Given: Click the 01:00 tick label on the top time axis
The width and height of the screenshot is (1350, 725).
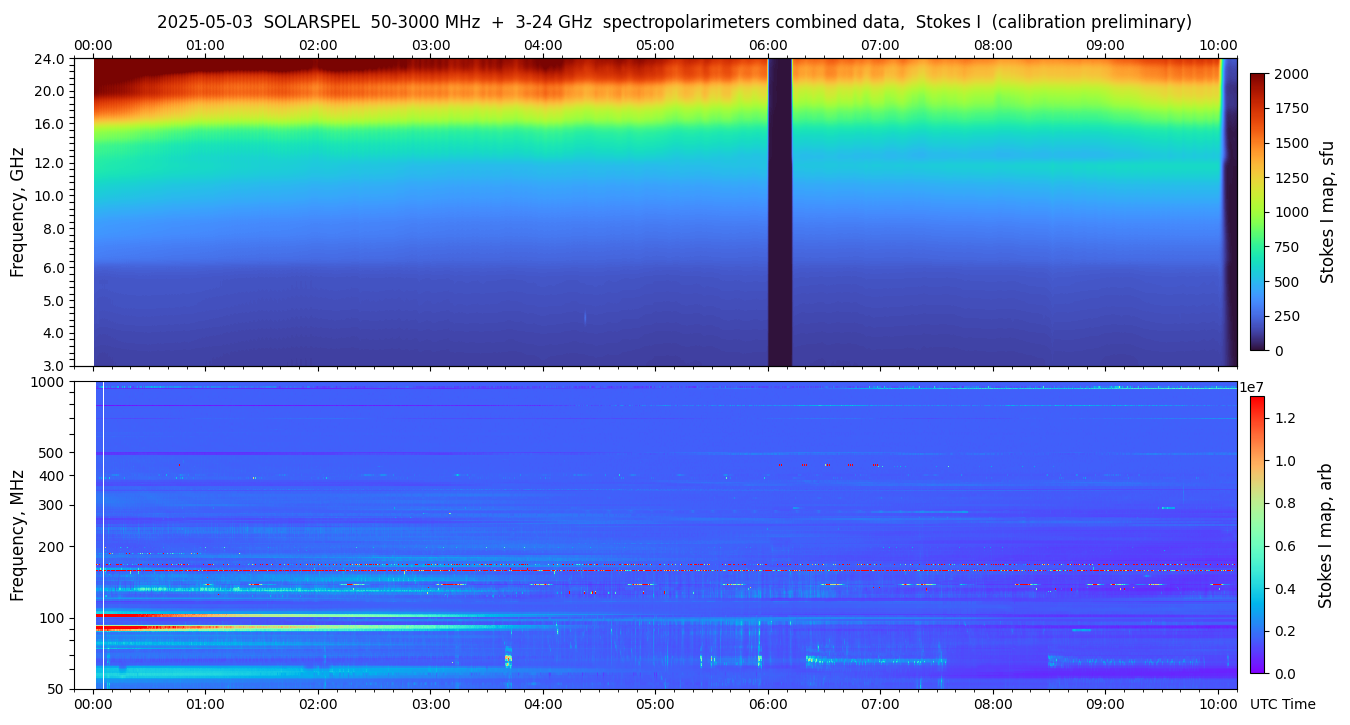Looking at the screenshot, I should tap(206, 45).
